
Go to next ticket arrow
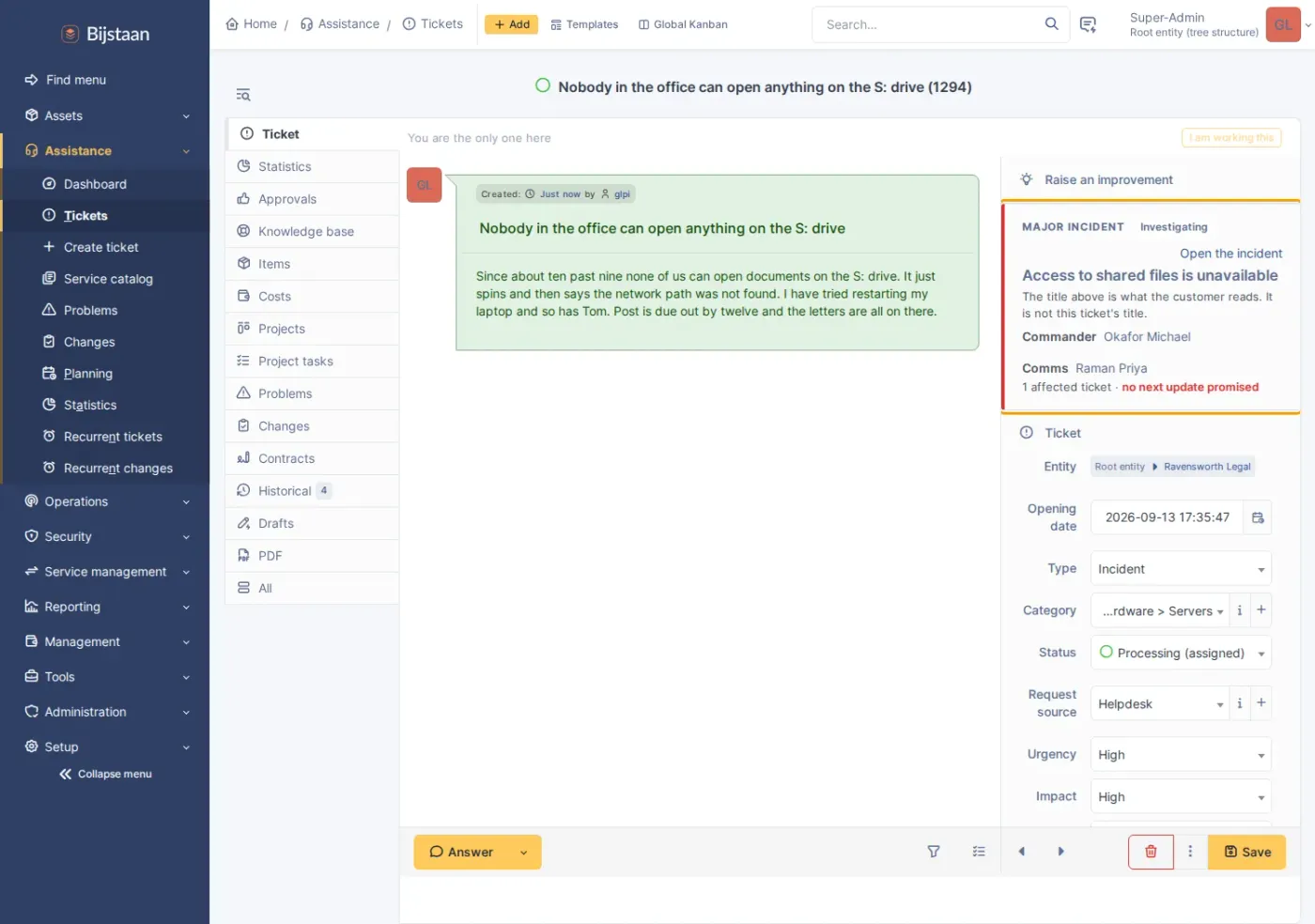[x=1061, y=852]
